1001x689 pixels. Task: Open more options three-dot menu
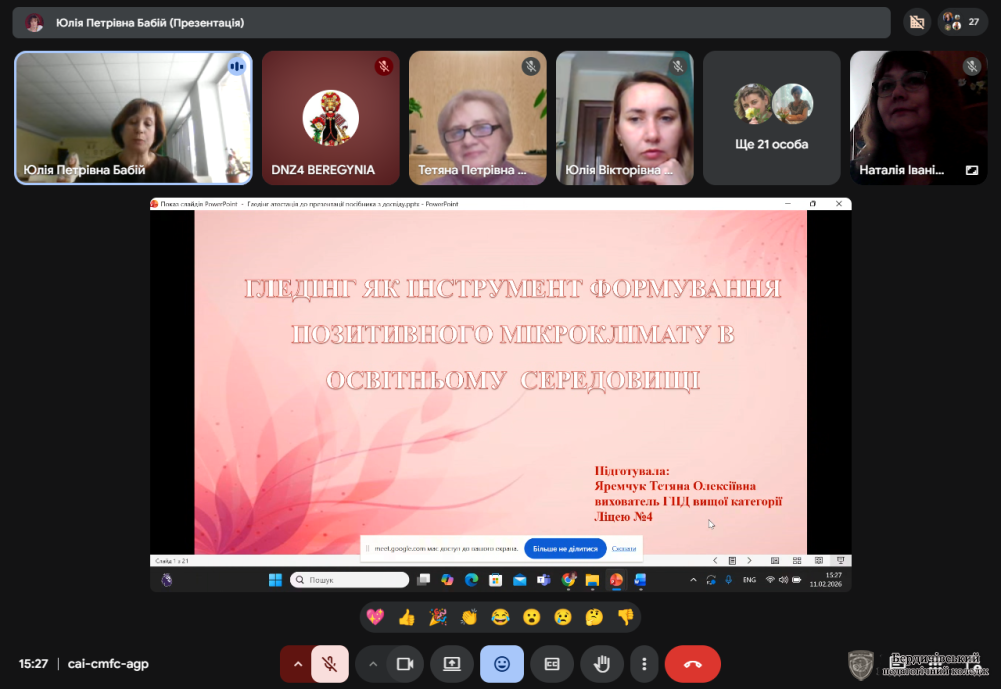tap(645, 664)
